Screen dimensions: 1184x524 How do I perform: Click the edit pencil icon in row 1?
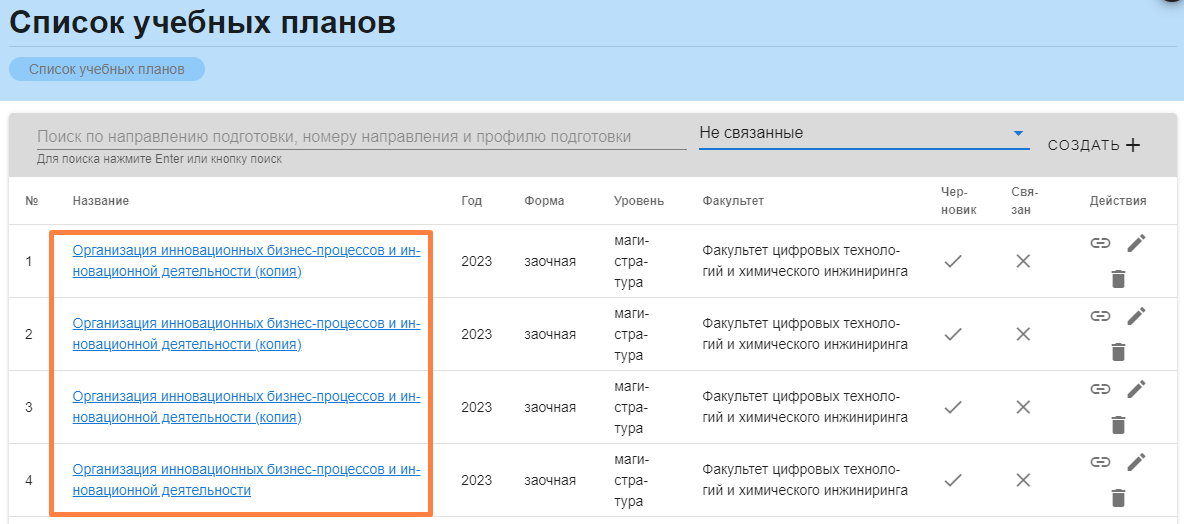coord(1135,243)
